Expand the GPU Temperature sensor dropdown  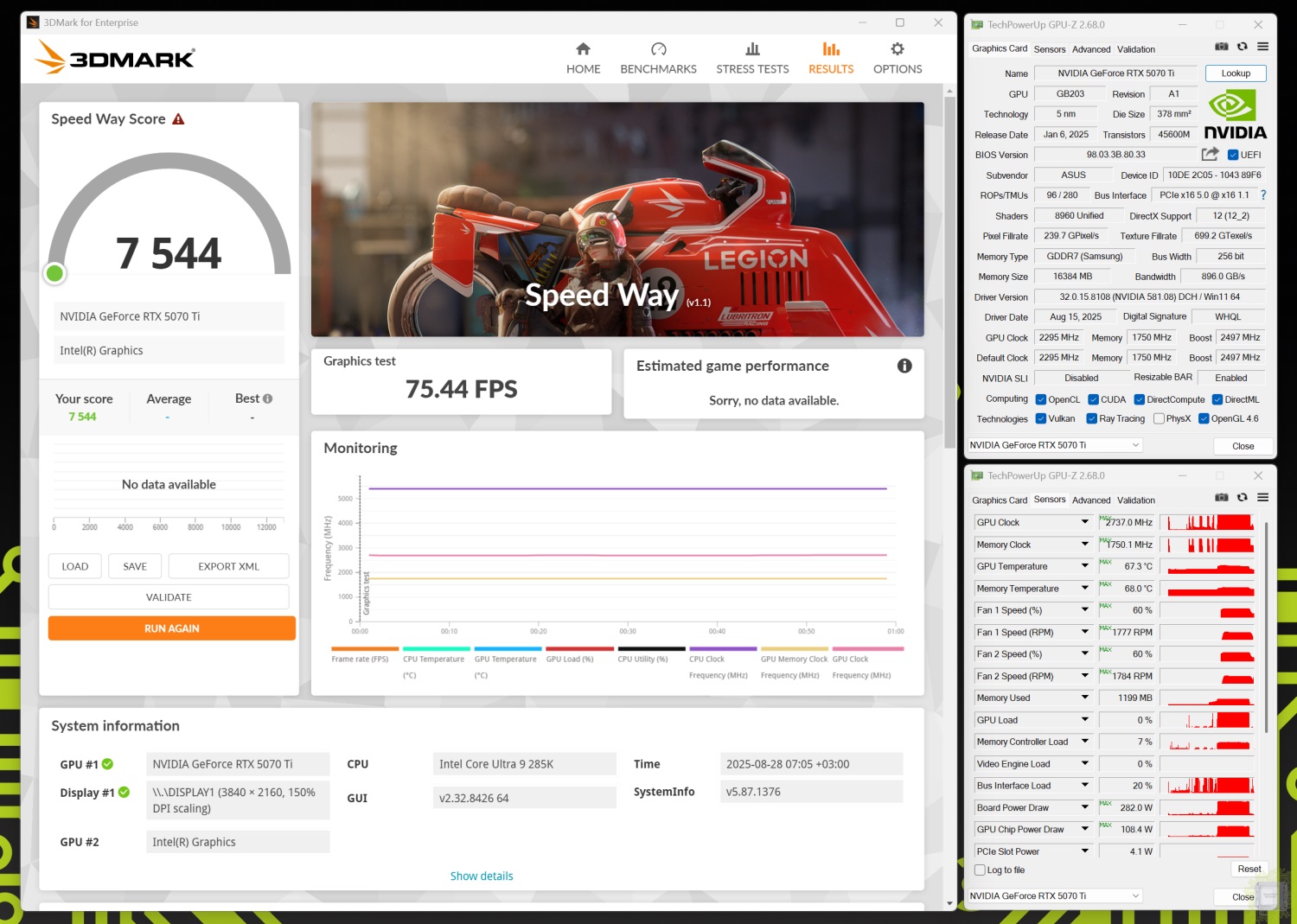(1084, 566)
